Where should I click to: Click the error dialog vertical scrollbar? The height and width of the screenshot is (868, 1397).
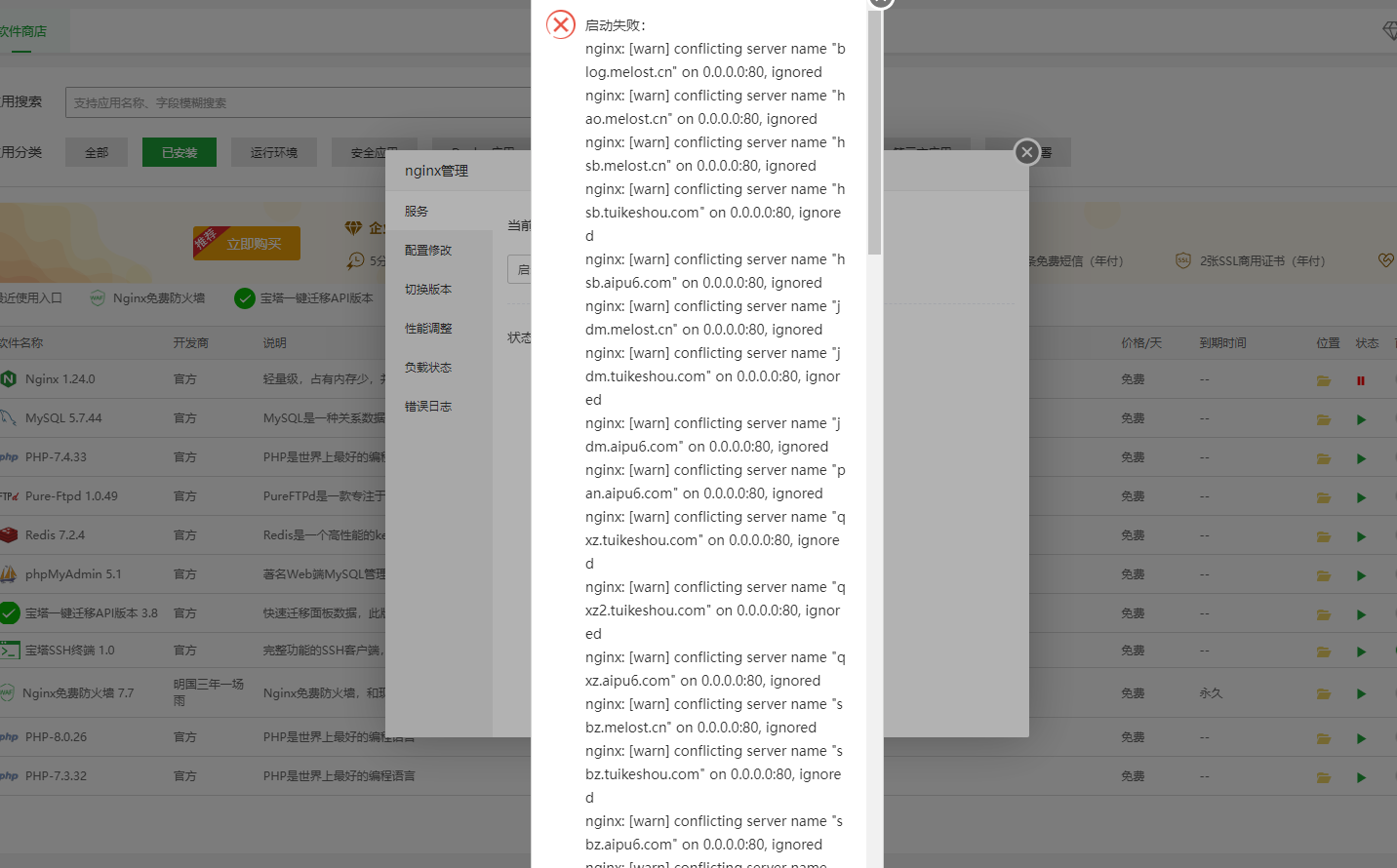coord(874,132)
